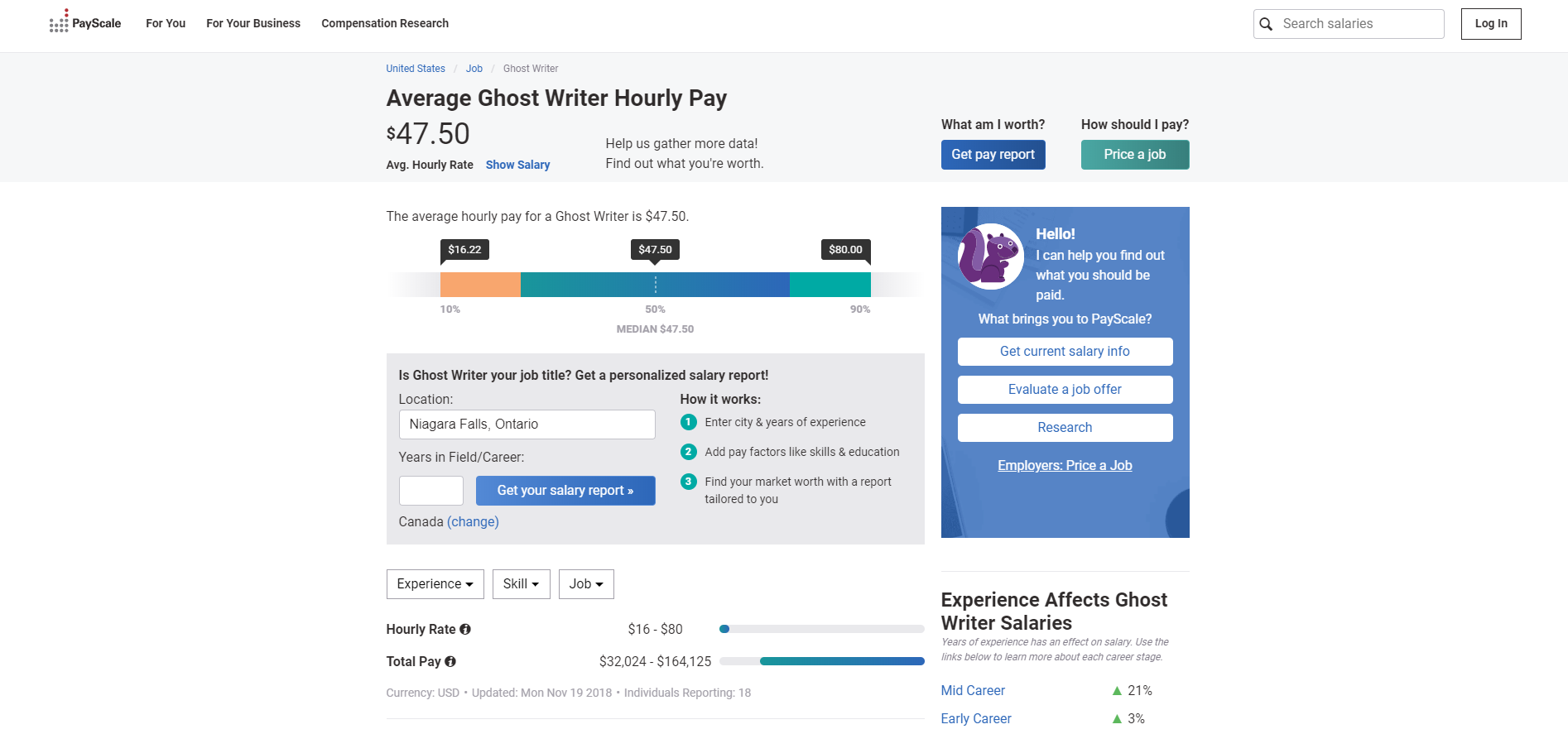Click the Log In button
The width and height of the screenshot is (1568, 734).
click(1491, 24)
